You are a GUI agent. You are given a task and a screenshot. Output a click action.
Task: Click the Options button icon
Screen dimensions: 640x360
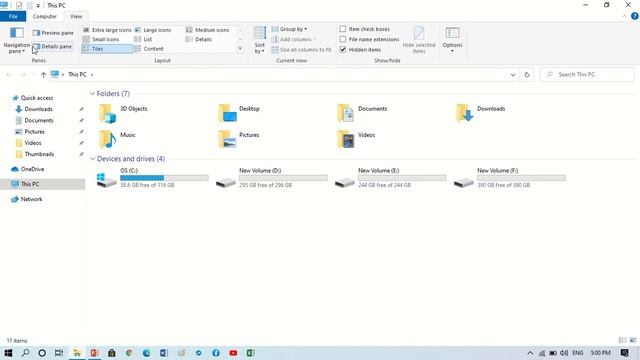452,33
